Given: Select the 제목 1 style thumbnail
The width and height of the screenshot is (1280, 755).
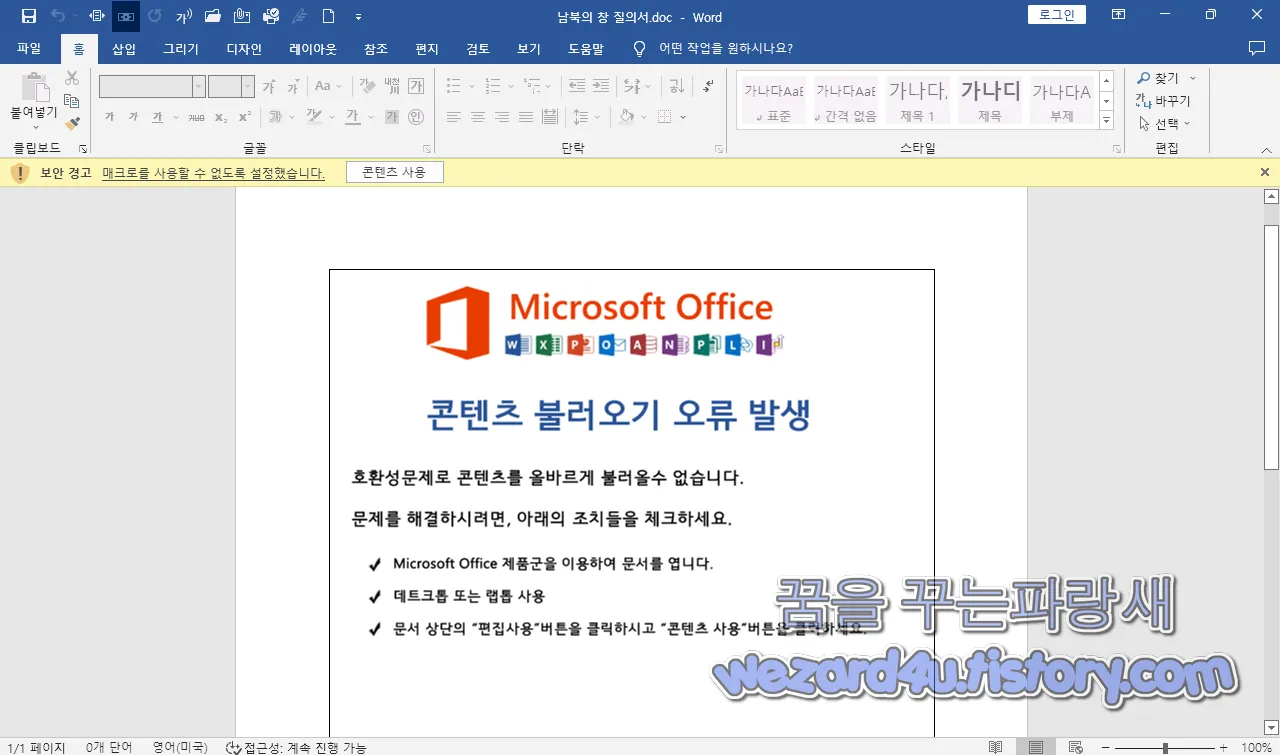Looking at the screenshot, I should pos(918,101).
